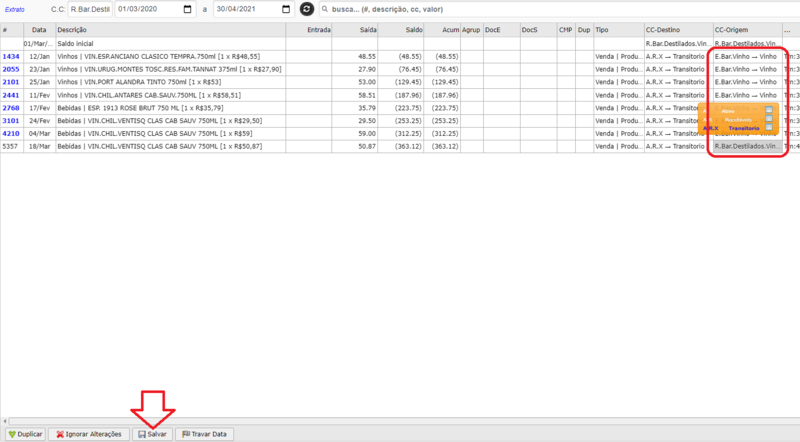Click the Saldo value (363.12)
This screenshot has width=800, height=442.
[x=408, y=146]
